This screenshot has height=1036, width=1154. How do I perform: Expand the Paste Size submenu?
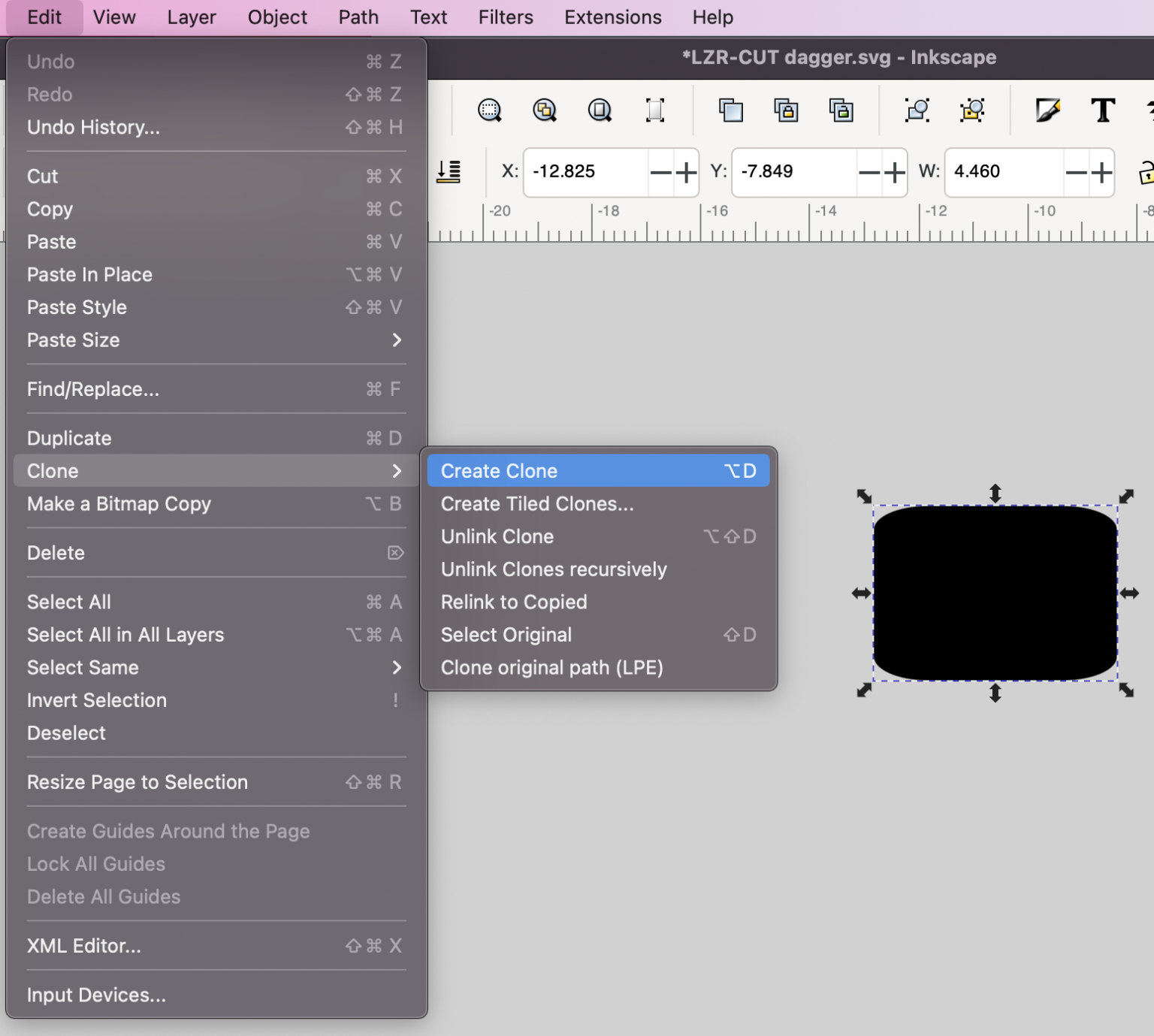pyautogui.click(x=397, y=340)
